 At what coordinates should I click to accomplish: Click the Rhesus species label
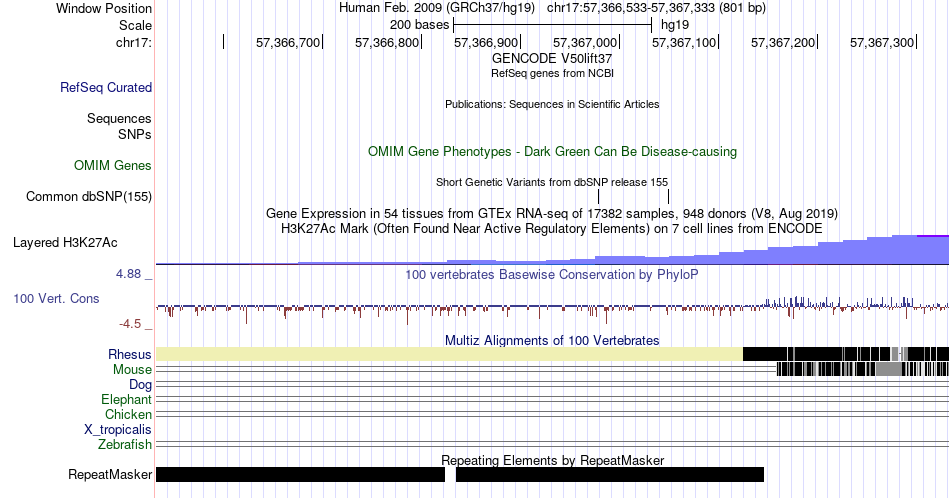coord(130,354)
